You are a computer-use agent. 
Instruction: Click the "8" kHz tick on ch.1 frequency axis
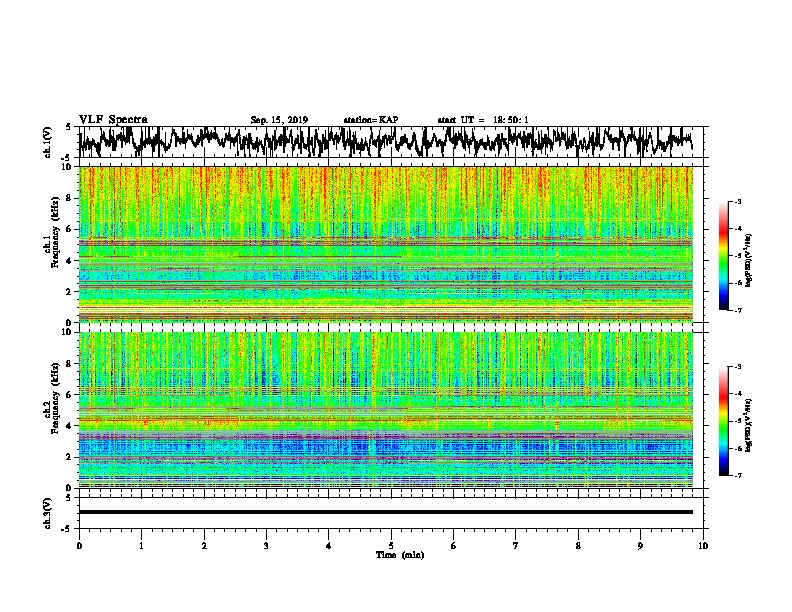coord(71,198)
